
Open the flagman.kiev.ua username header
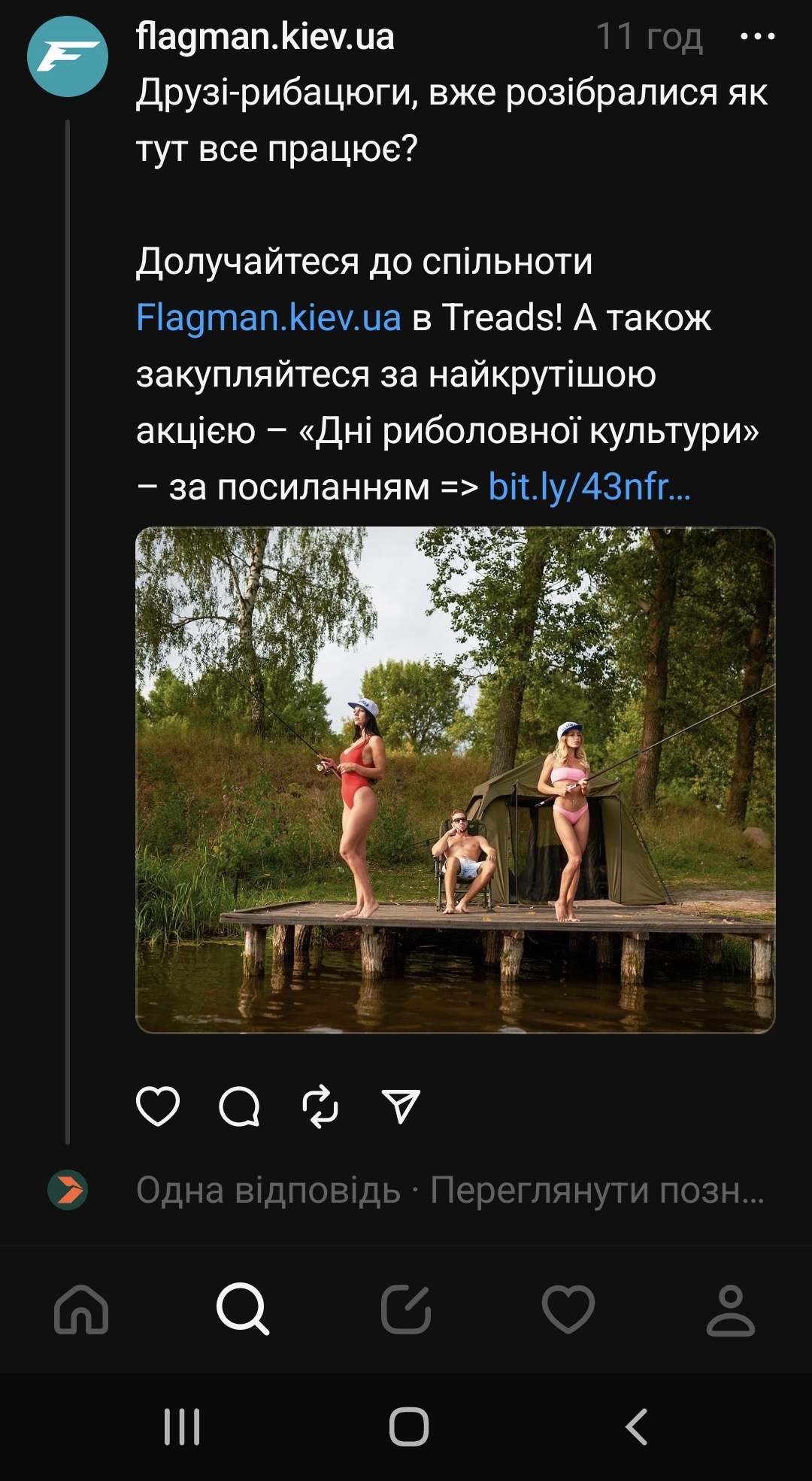point(265,36)
